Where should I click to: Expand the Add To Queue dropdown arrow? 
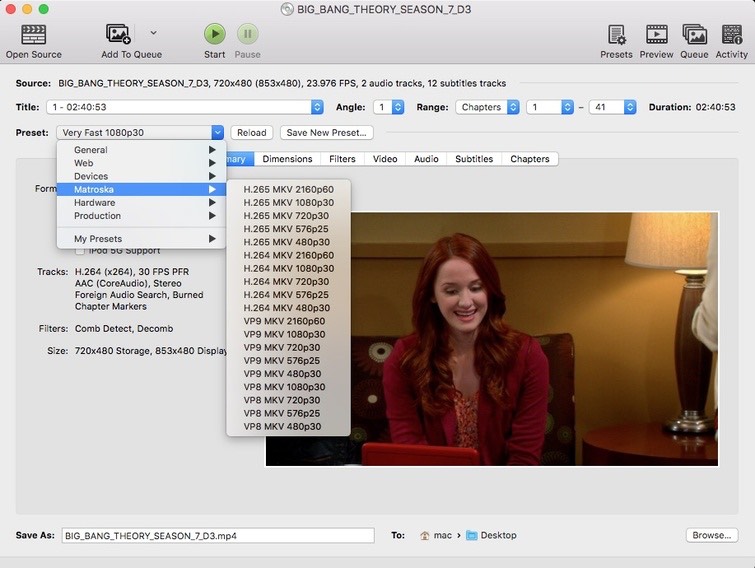[x=153, y=33]
